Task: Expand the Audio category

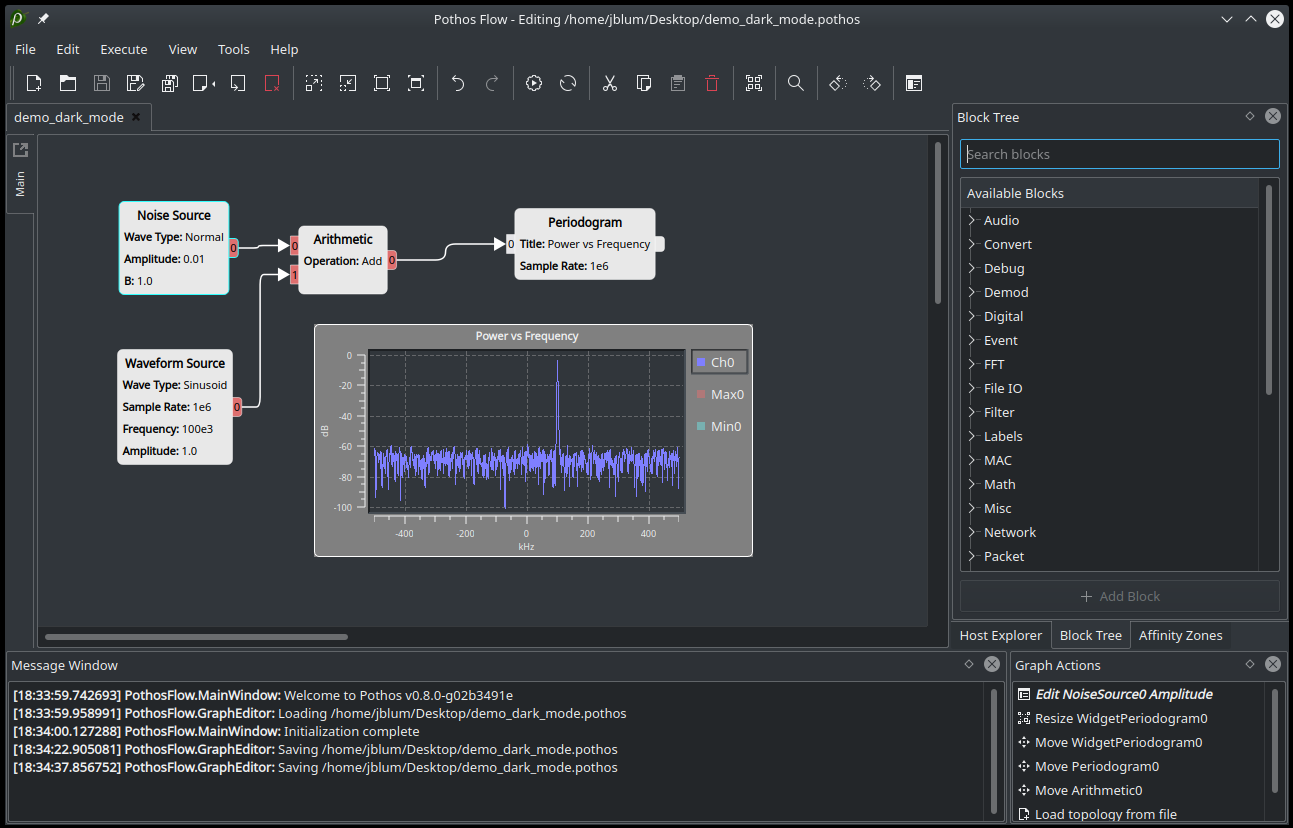Action: coord(972,220)
